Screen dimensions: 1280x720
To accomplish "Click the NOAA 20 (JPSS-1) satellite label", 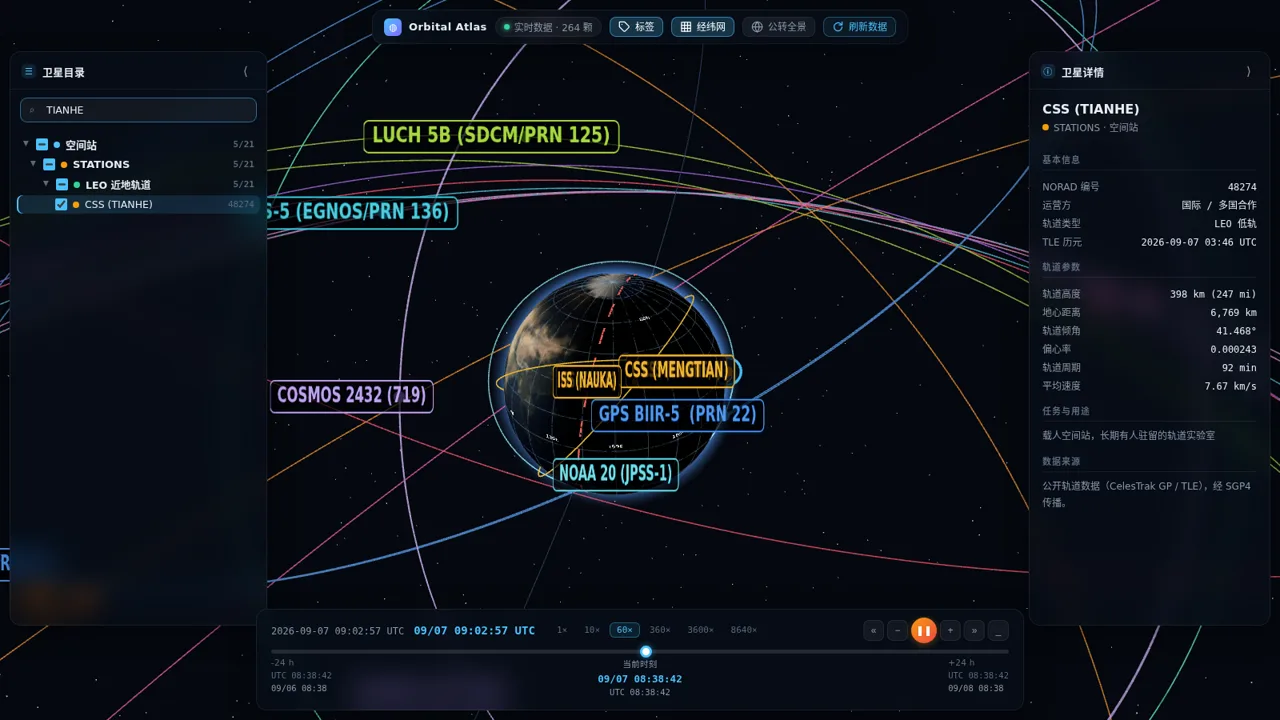I will click(x=616, y=474).
